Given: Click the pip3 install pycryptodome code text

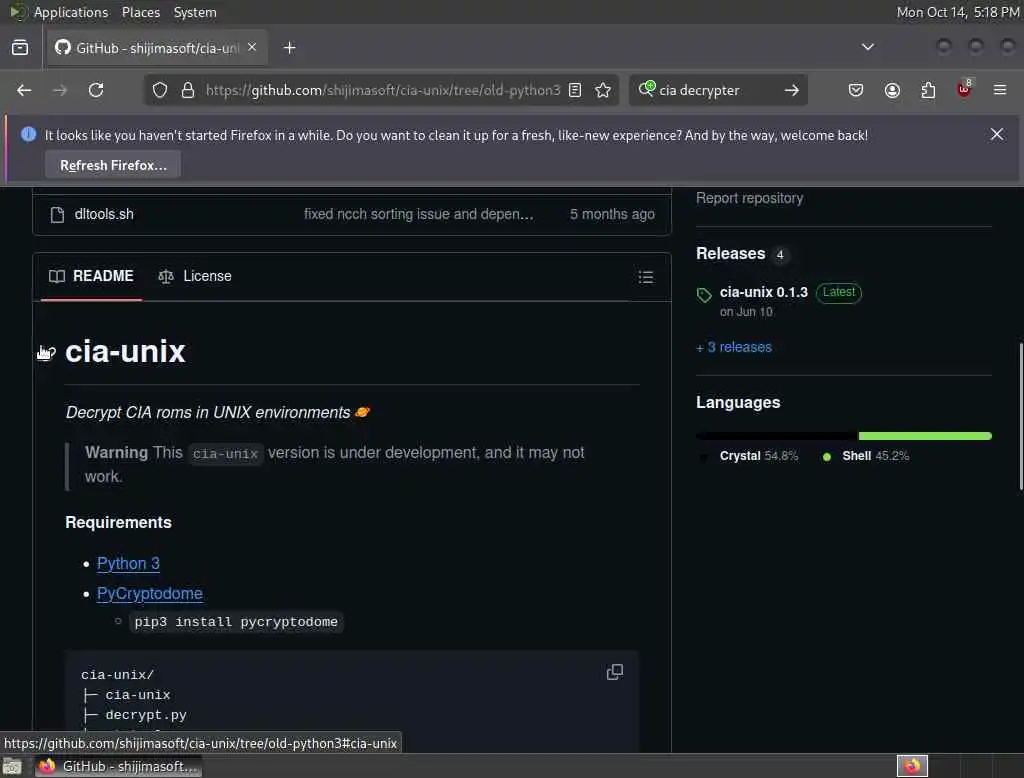Looking at the screenshot, I should pos(236,622).
